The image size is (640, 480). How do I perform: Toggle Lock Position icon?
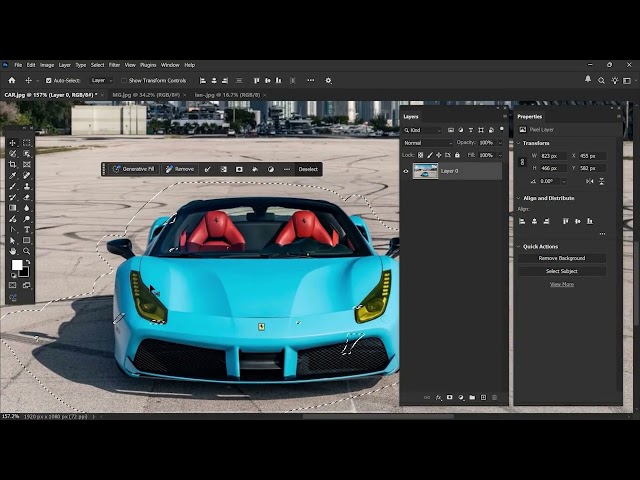(439, 155)
